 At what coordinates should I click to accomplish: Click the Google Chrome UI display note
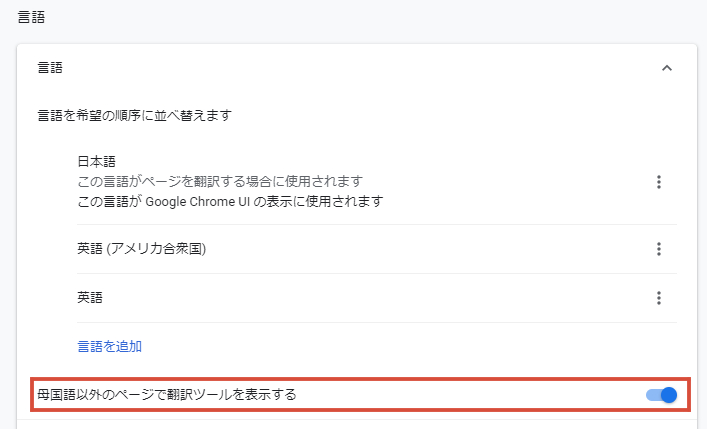230,201
